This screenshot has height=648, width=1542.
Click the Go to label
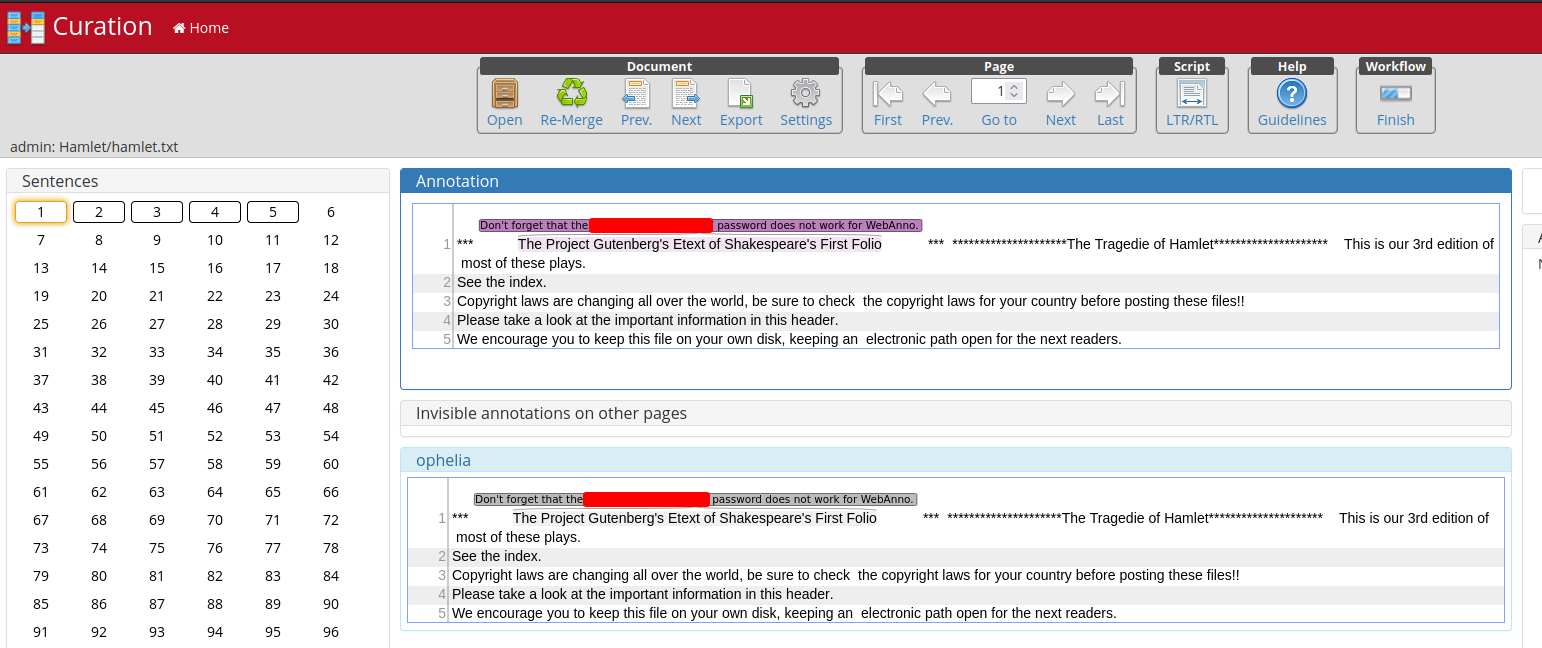pos(999,120)
